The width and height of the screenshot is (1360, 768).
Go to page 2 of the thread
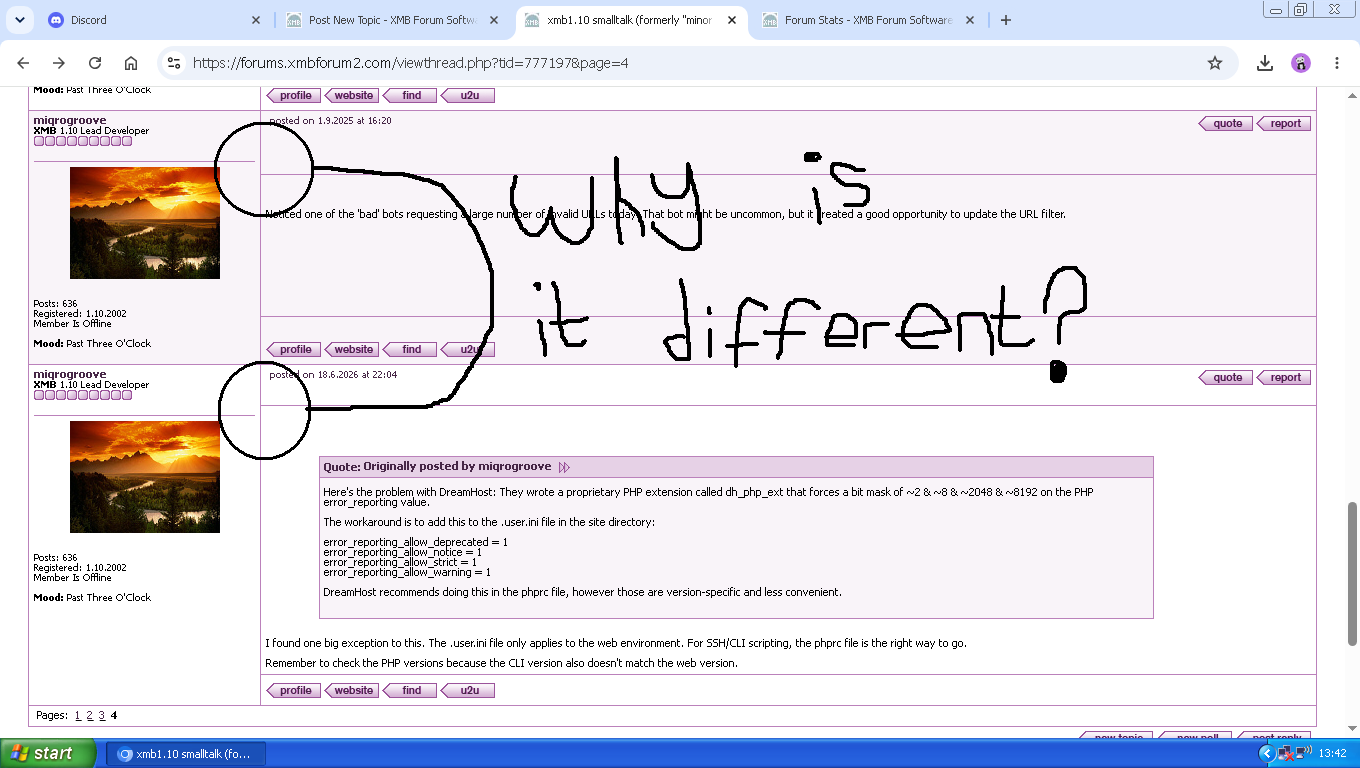click(x=89, y=716)
